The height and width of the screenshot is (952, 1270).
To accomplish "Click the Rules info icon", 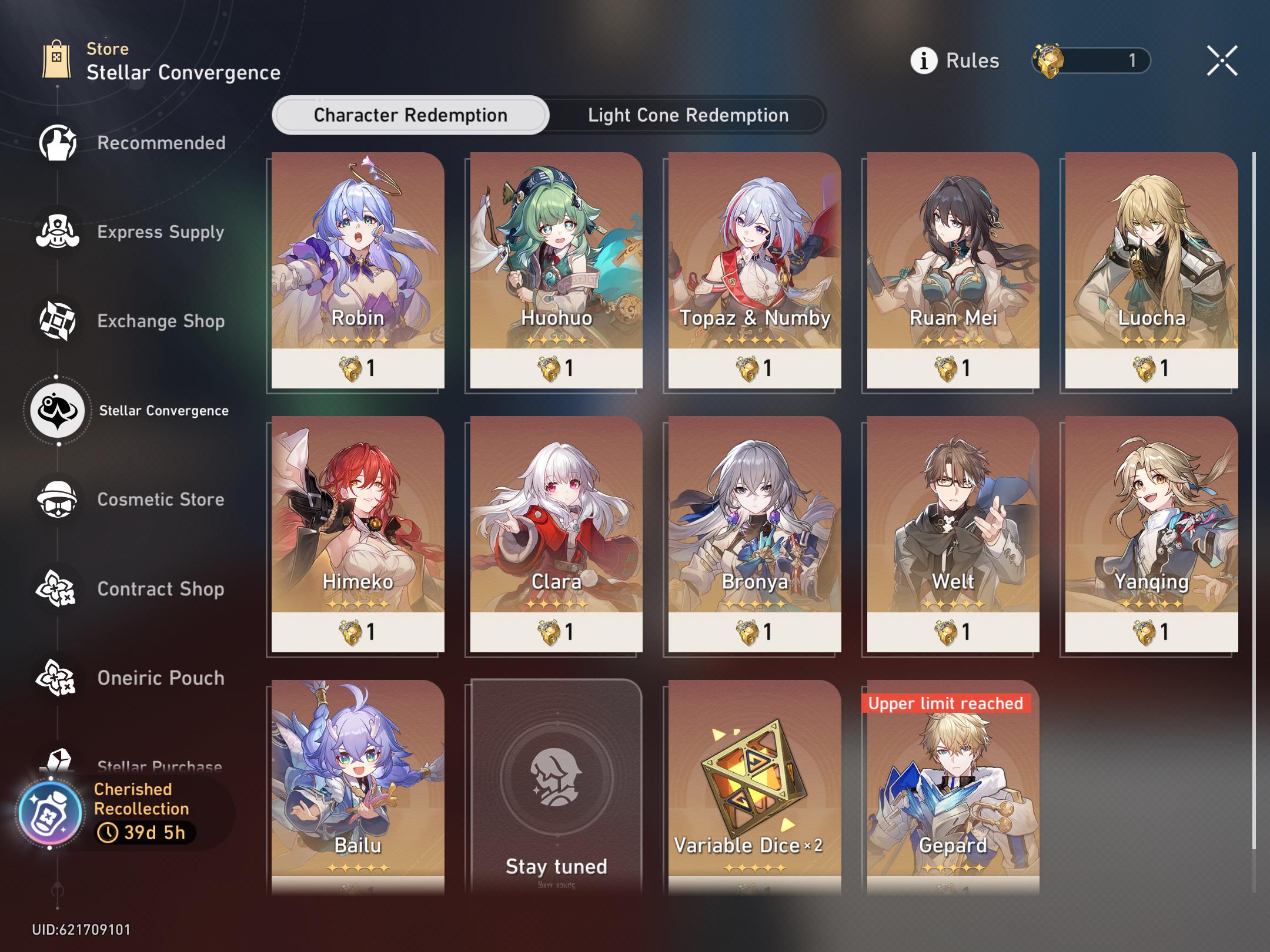I will [x=924, y=61].
